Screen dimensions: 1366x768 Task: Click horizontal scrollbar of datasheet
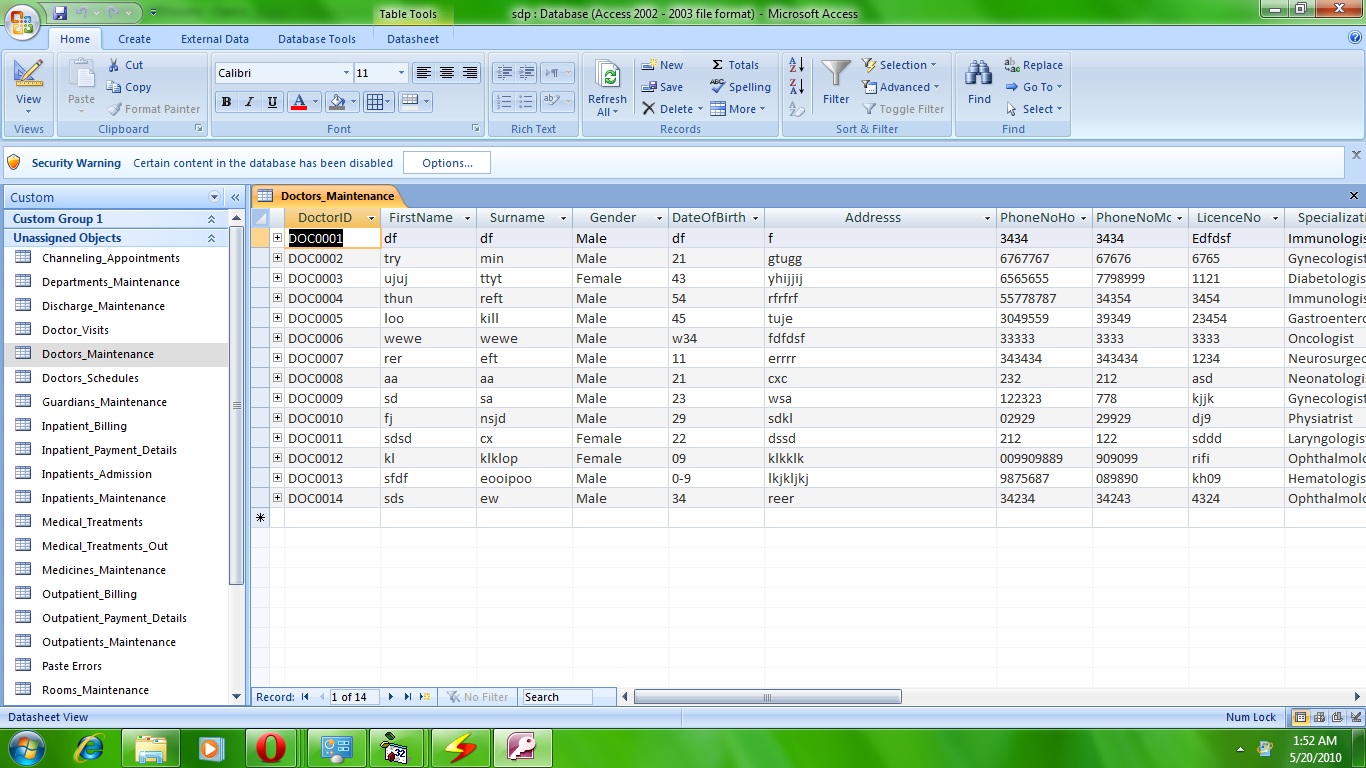pyautogui.click(x=767, y=697)
